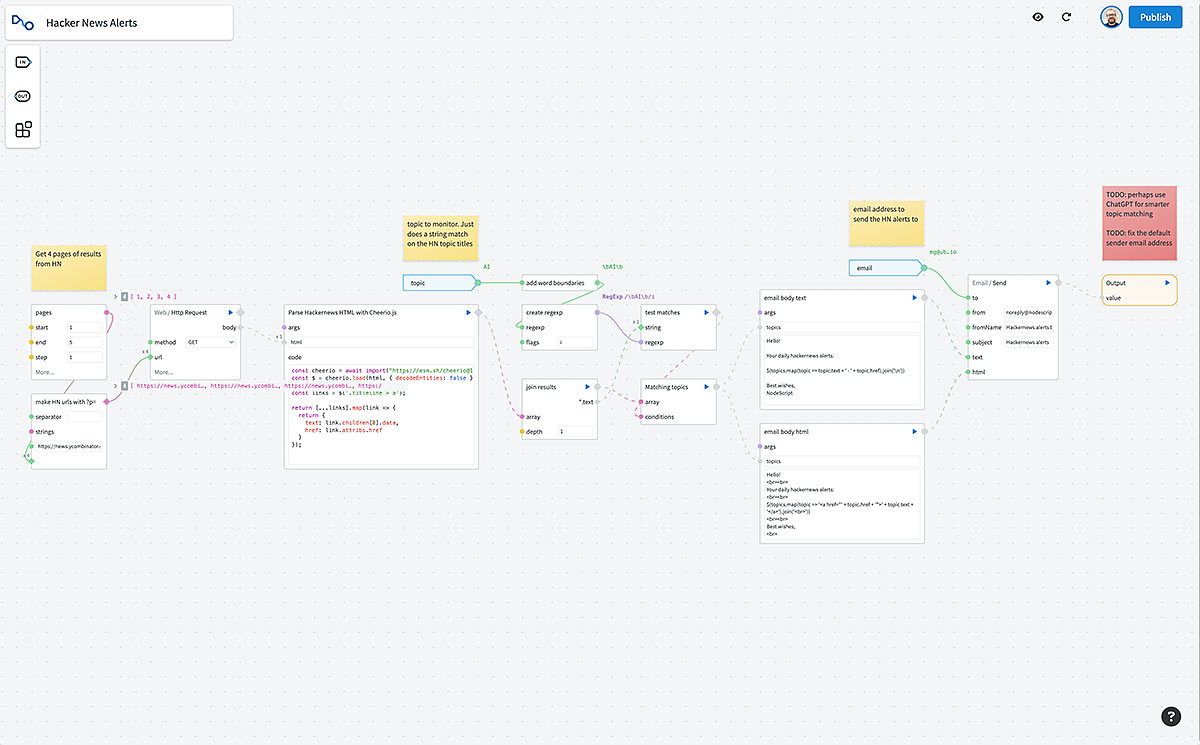Select the IN node tool in the sidebar

(x=22, y=61)
